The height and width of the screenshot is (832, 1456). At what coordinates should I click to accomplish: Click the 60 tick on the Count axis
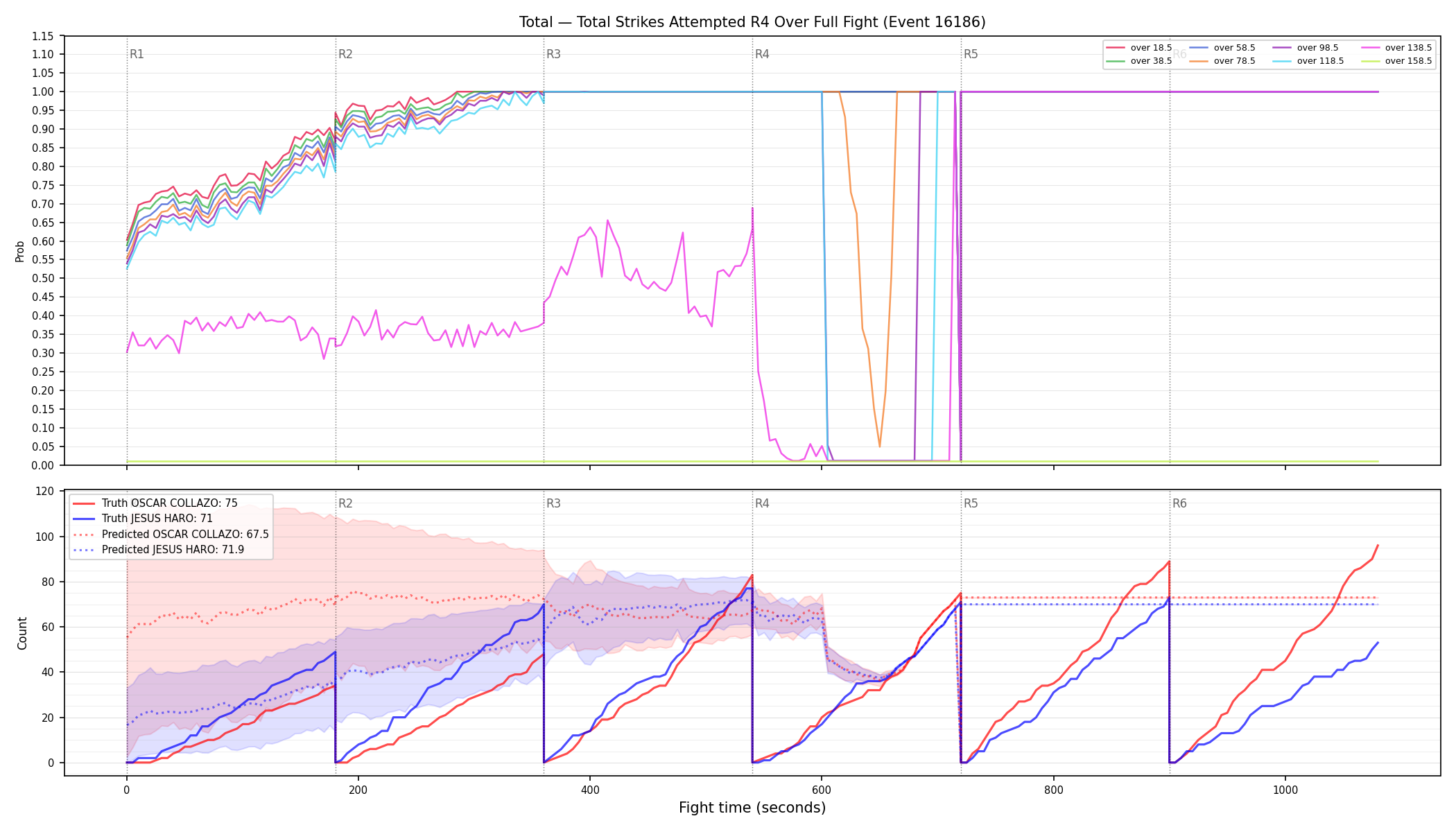pyautogui.click(x=48, y=627)
